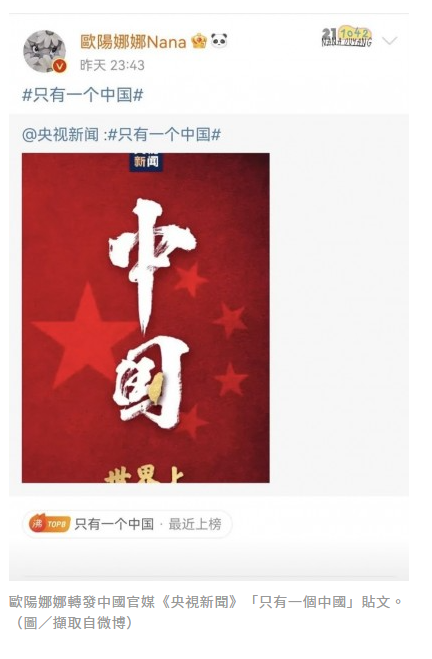Click the orange verified V badge

pyautogui.click(x=60, y=66)
